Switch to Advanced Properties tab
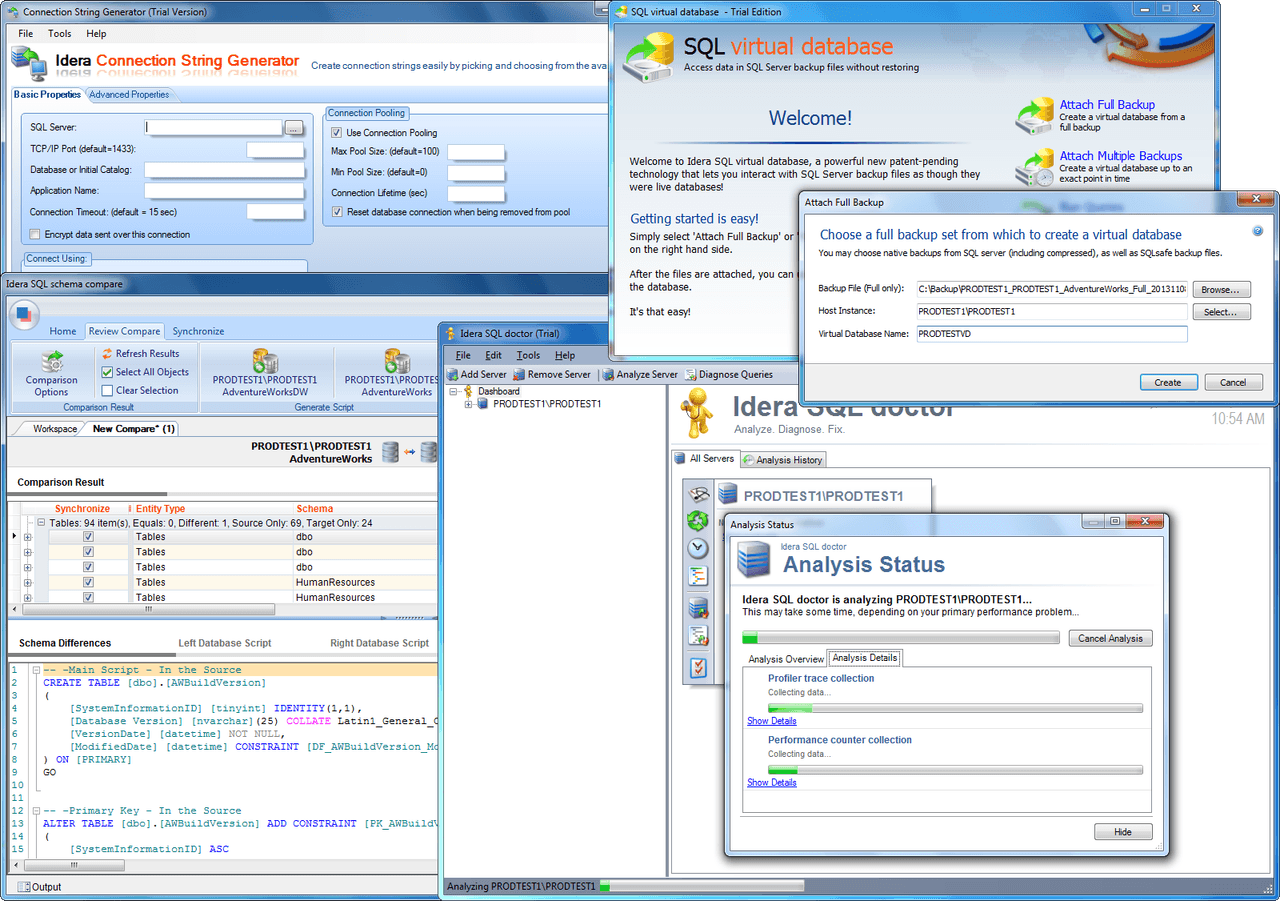Image resolution: width=1280 pixels, height=901 pixels. (130, 94)
